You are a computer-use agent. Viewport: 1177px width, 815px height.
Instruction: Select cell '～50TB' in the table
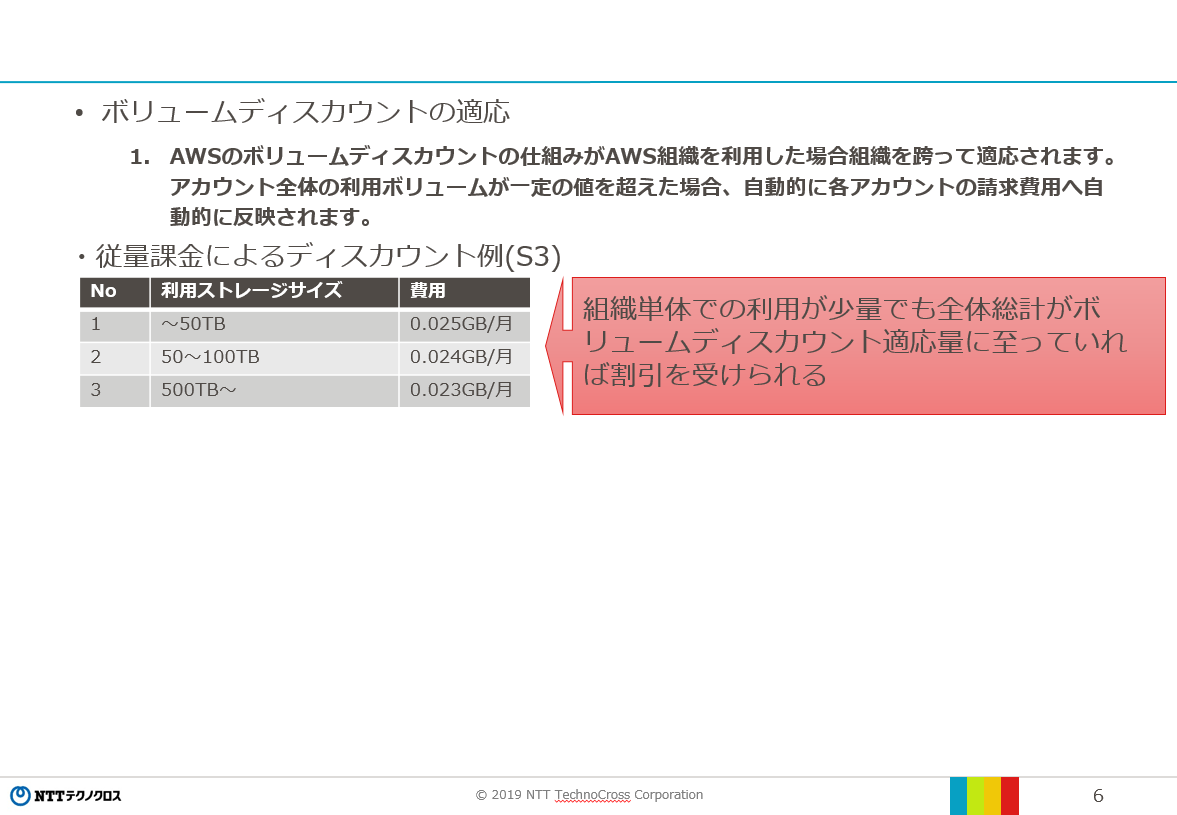tap(274, 325)
